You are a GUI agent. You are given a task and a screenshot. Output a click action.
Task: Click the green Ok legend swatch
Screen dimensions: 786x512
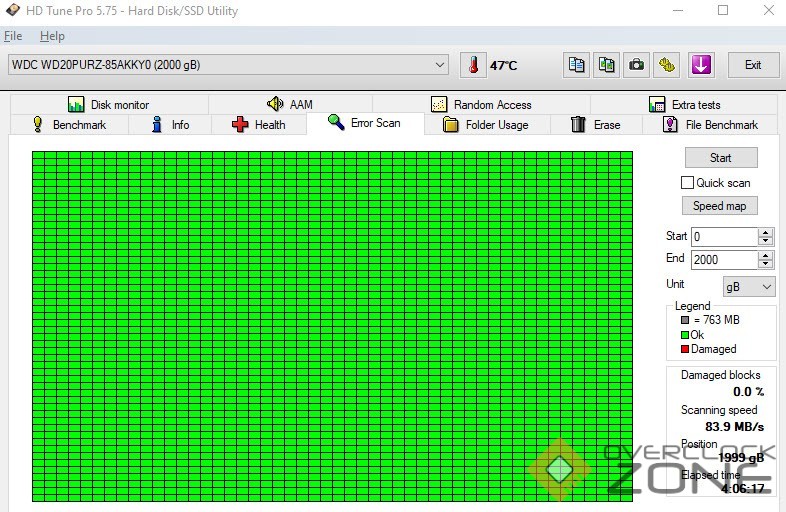[685, 335]
